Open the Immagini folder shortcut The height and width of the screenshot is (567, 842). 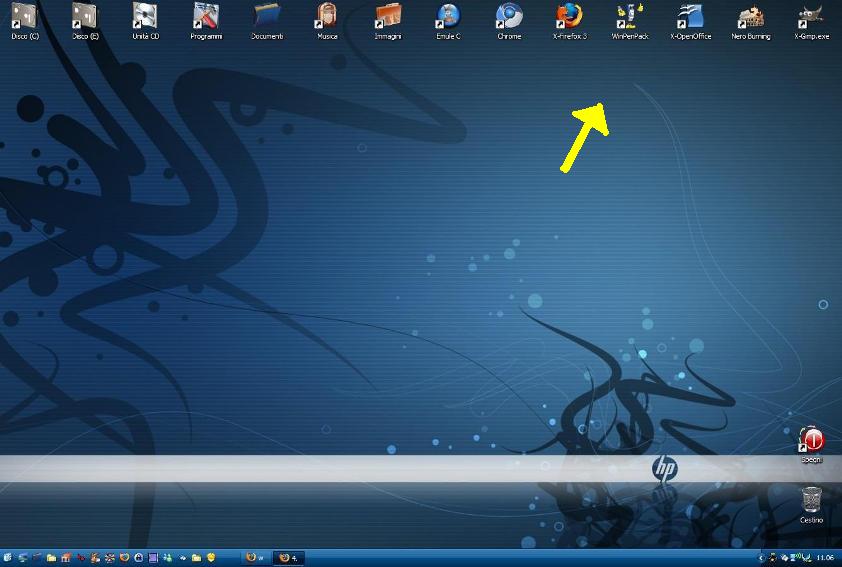pos(388,17)
